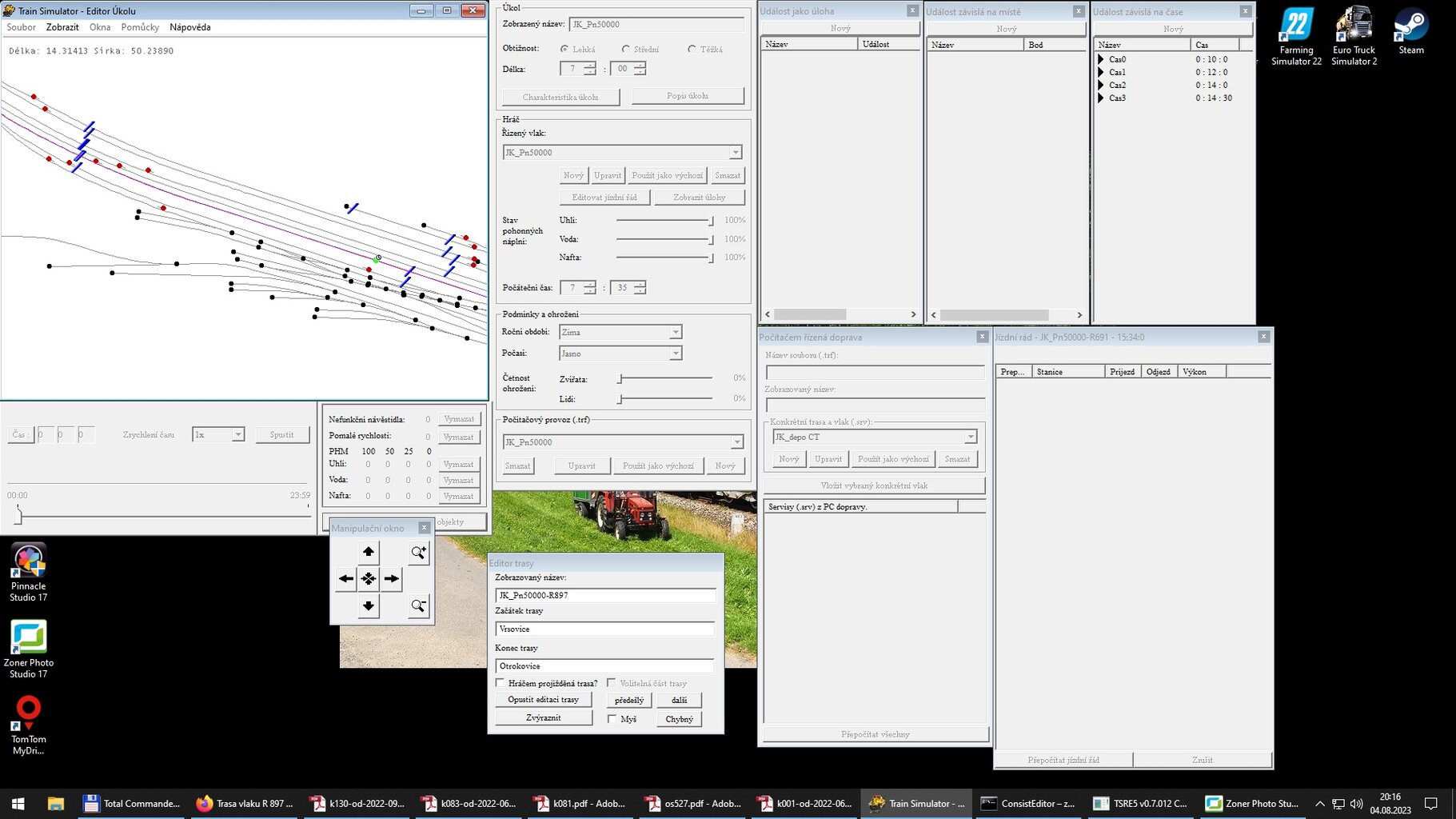Switch to Firefox Trasa vlaku R 897
This screenshot has width=1456, height=819.
tap(244, 803)
